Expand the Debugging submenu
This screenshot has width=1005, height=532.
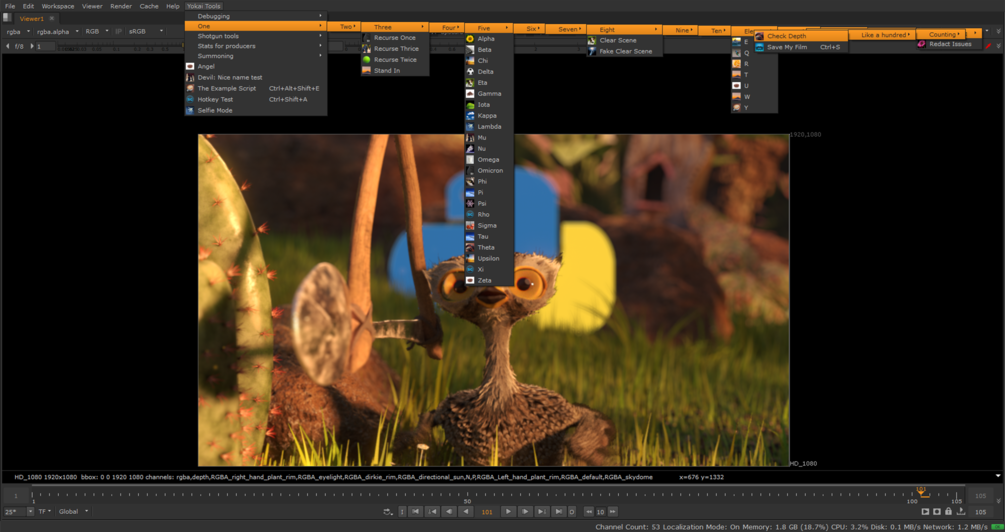[256, 16]
